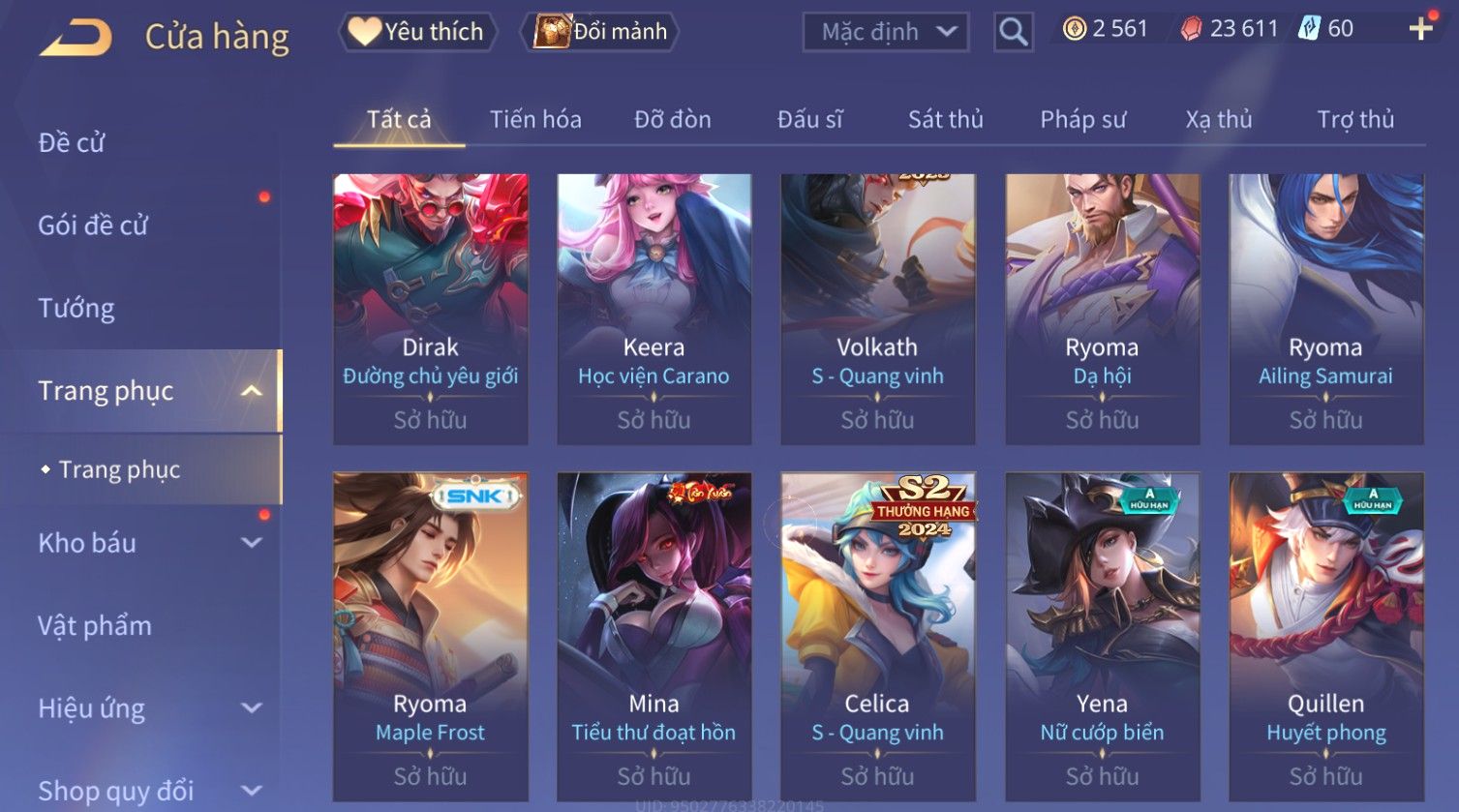Open the Mặc định sort dropdown
This screenshot has width=1459, height=812.
tap(886, 32)
